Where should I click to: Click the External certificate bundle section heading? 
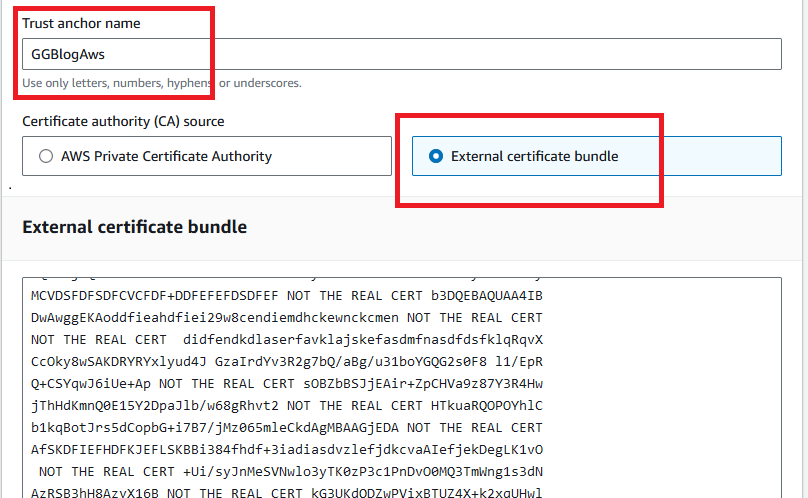pos(134,227)
